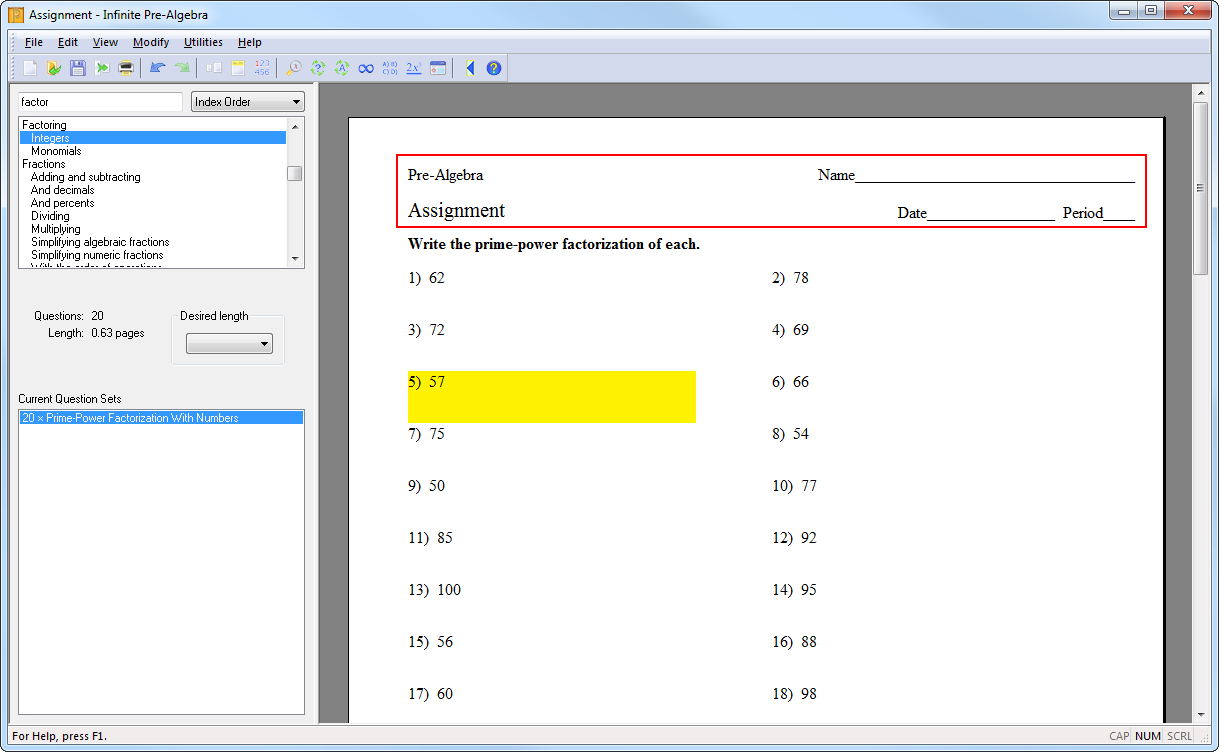
Task: Click the green arrow export icon
Action: point(102,68)
